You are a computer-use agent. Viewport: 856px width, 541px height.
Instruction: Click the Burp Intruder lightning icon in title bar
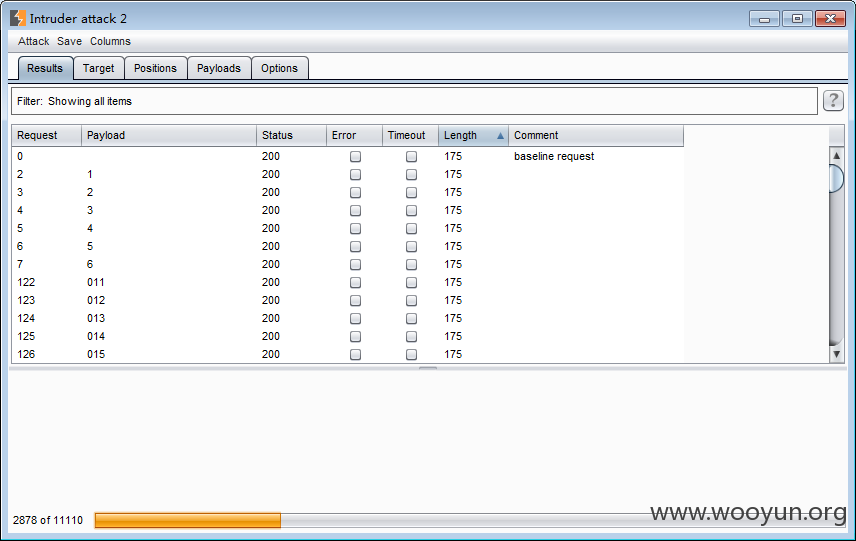pos(17,18)
